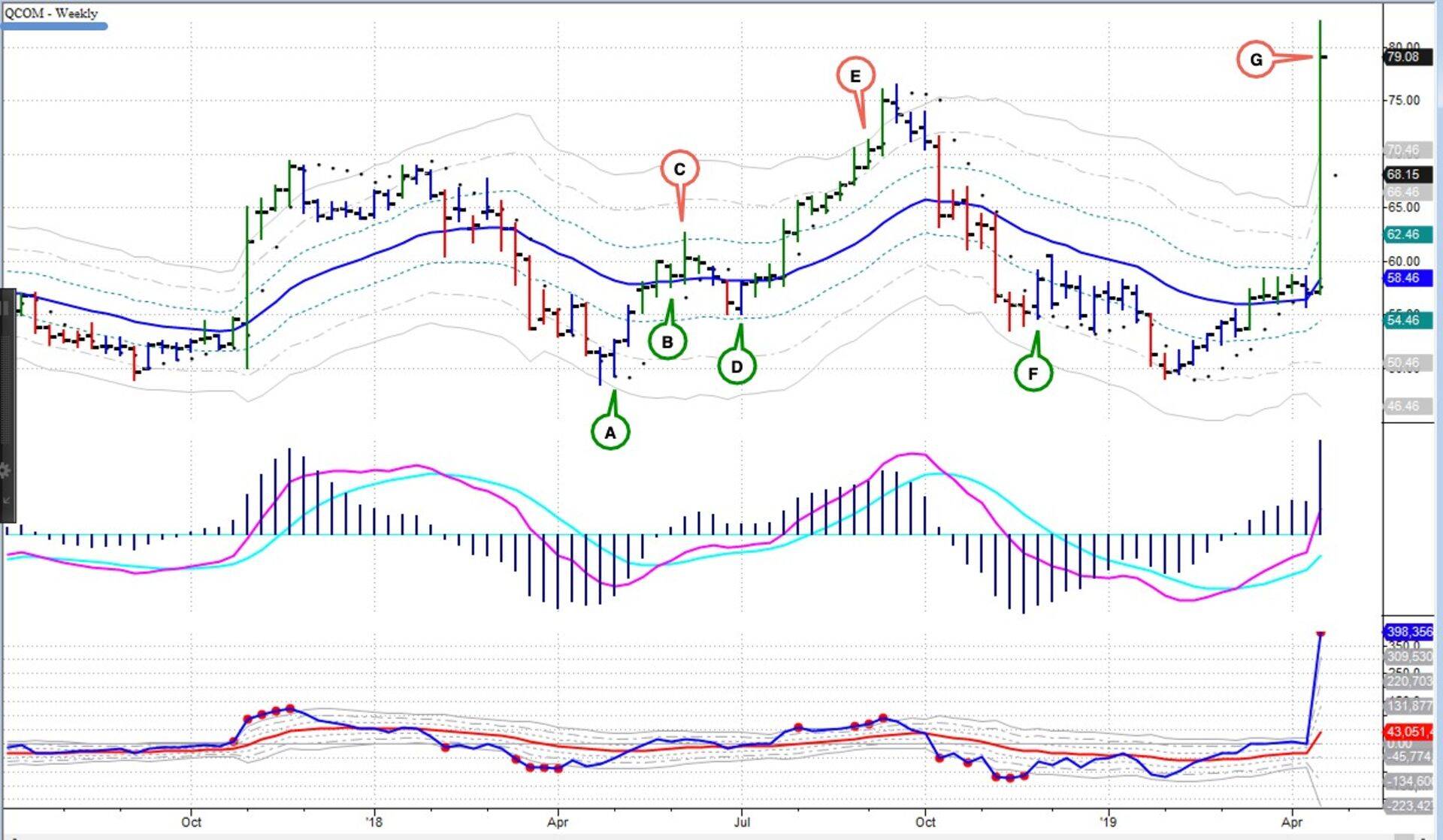Click the QCOM - Weekly chart title
The width and height of the screenshot is (1443, 840).
pos(50,13)
